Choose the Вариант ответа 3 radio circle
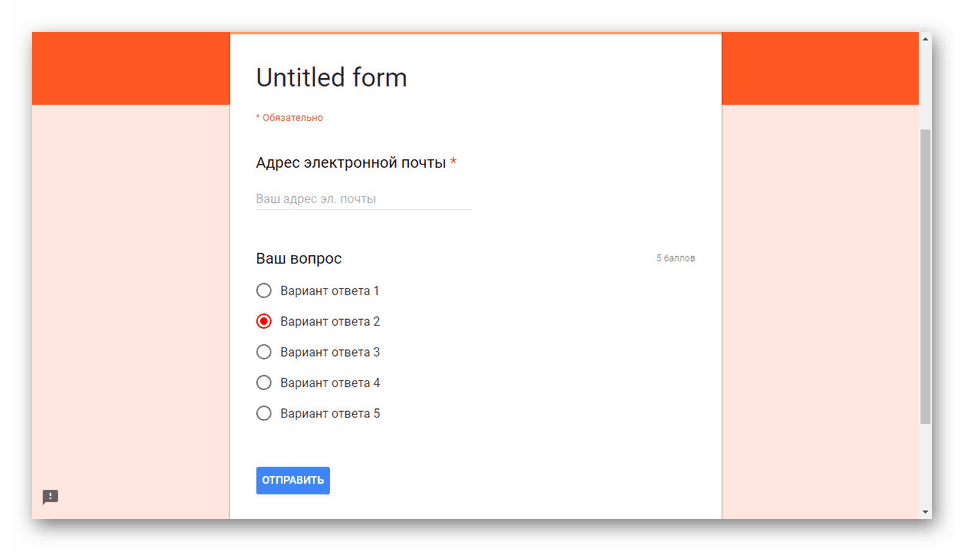The height and width of the screenshot is (551, 964). [264, 352]
